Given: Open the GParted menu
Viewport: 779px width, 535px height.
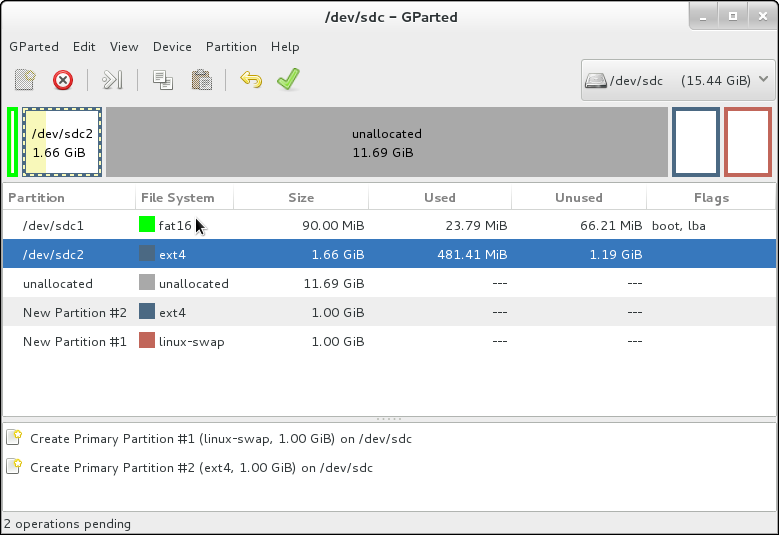Looking at the screenshot, I should [x=34, y=47].
